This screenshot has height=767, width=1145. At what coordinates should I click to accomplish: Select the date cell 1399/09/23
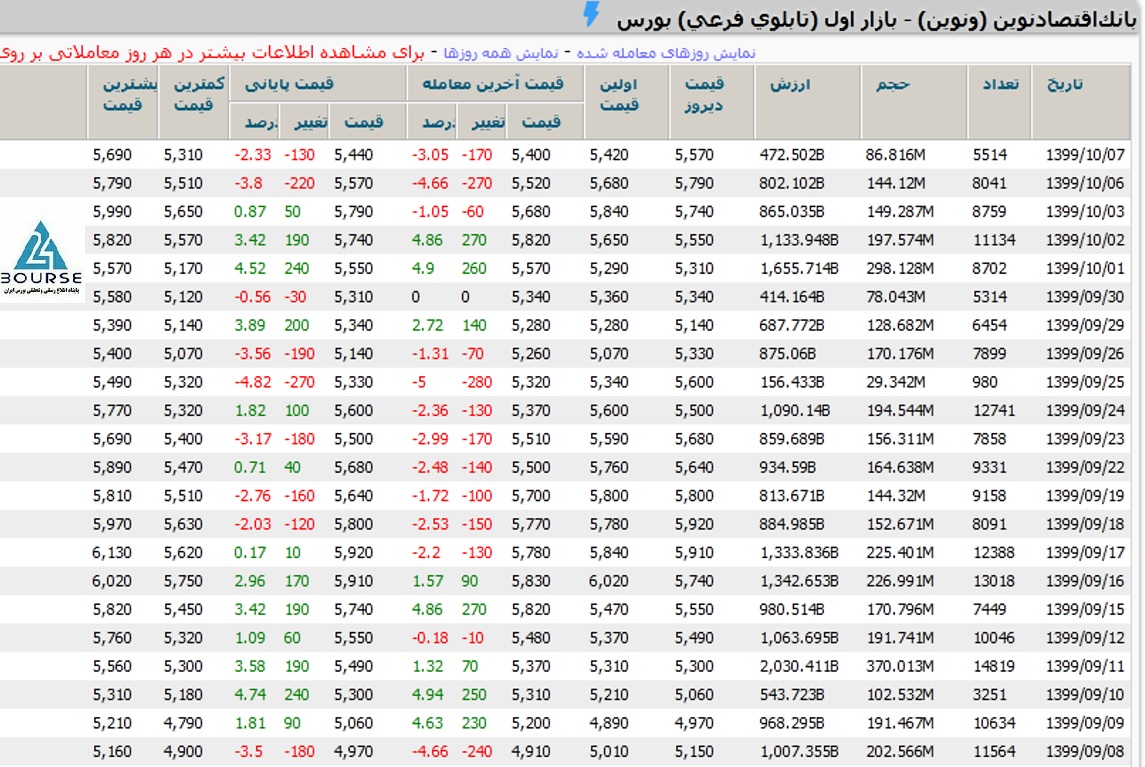click(1085, 439)
